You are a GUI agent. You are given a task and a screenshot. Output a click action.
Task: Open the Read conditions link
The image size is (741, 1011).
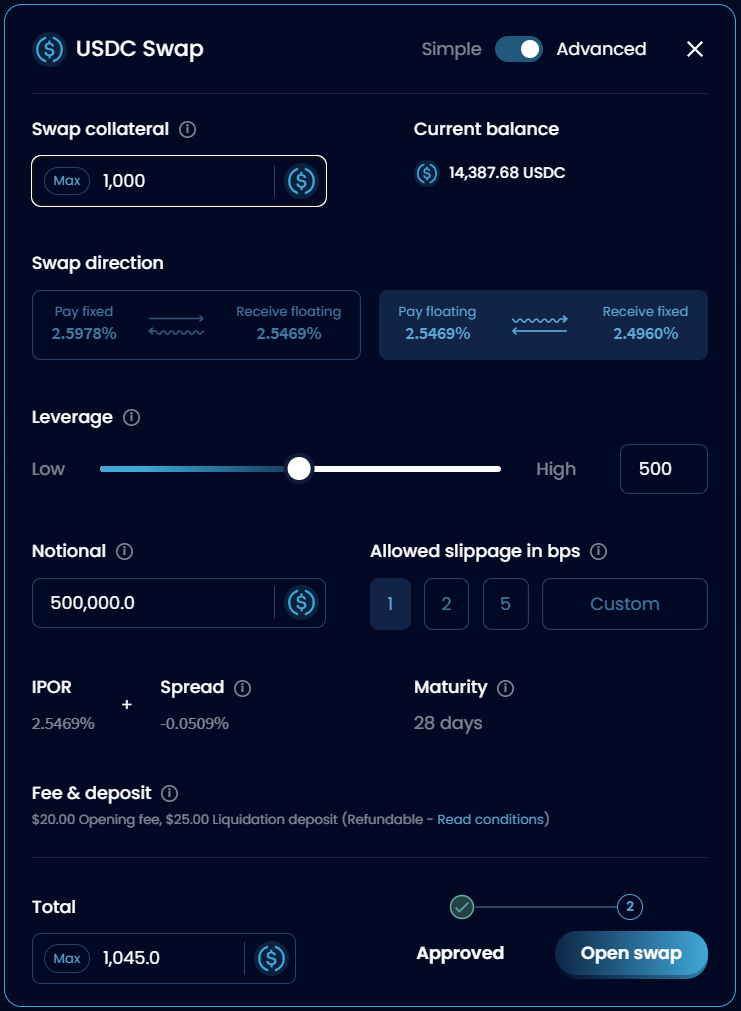(491, 820)
